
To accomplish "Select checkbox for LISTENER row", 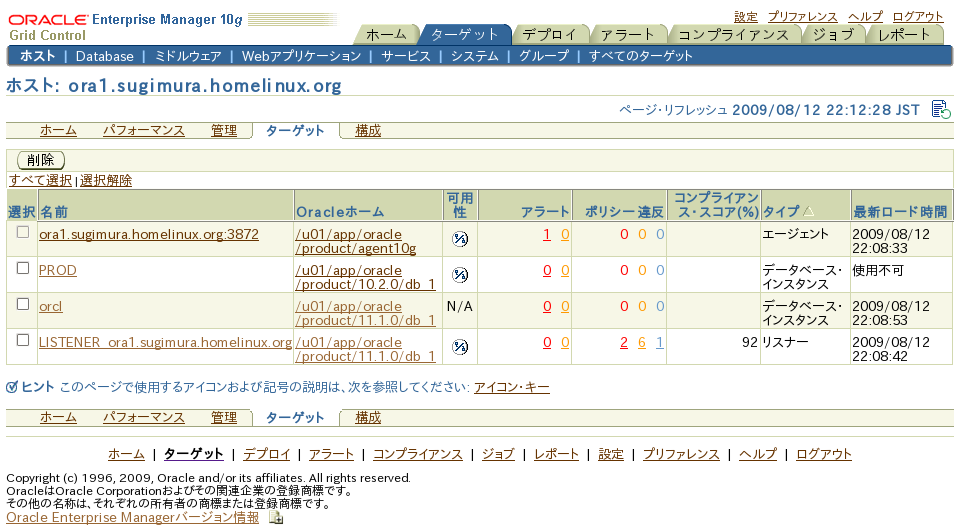I will pos(23,340).
